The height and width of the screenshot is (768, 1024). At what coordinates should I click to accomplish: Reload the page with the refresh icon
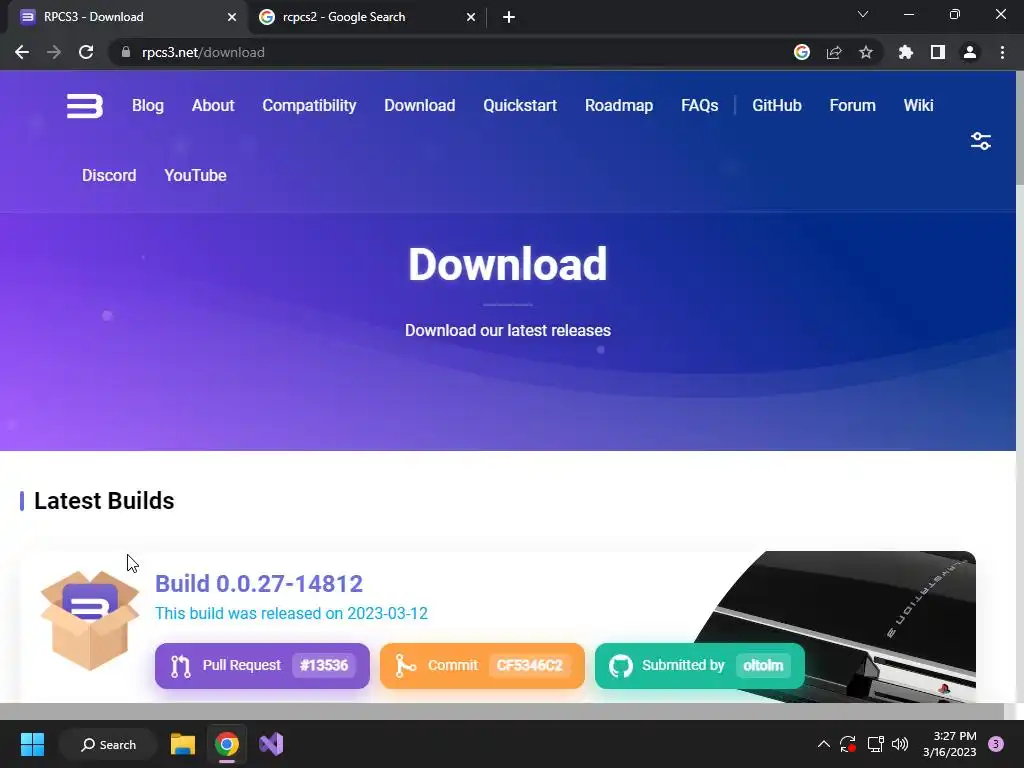86,52
